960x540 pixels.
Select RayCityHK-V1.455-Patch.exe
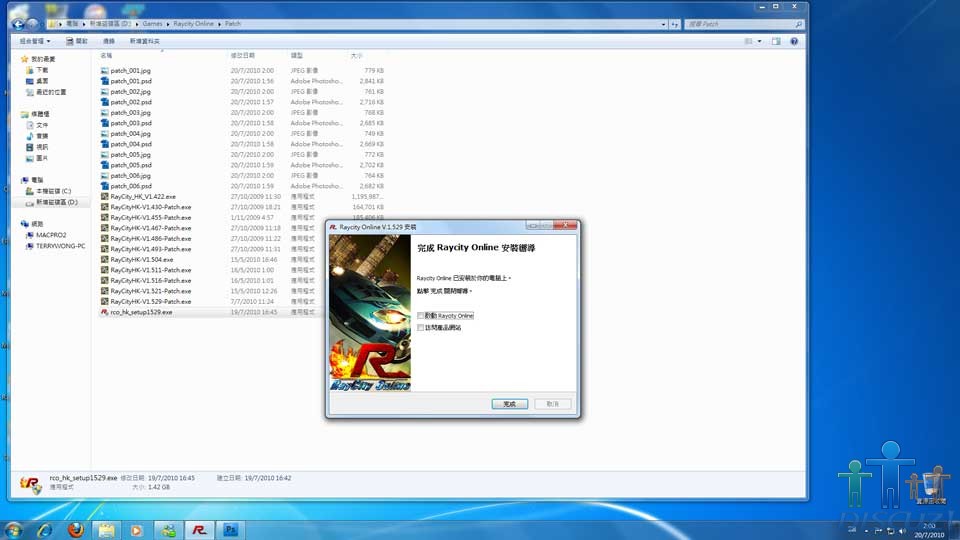[x=151, y=217]
